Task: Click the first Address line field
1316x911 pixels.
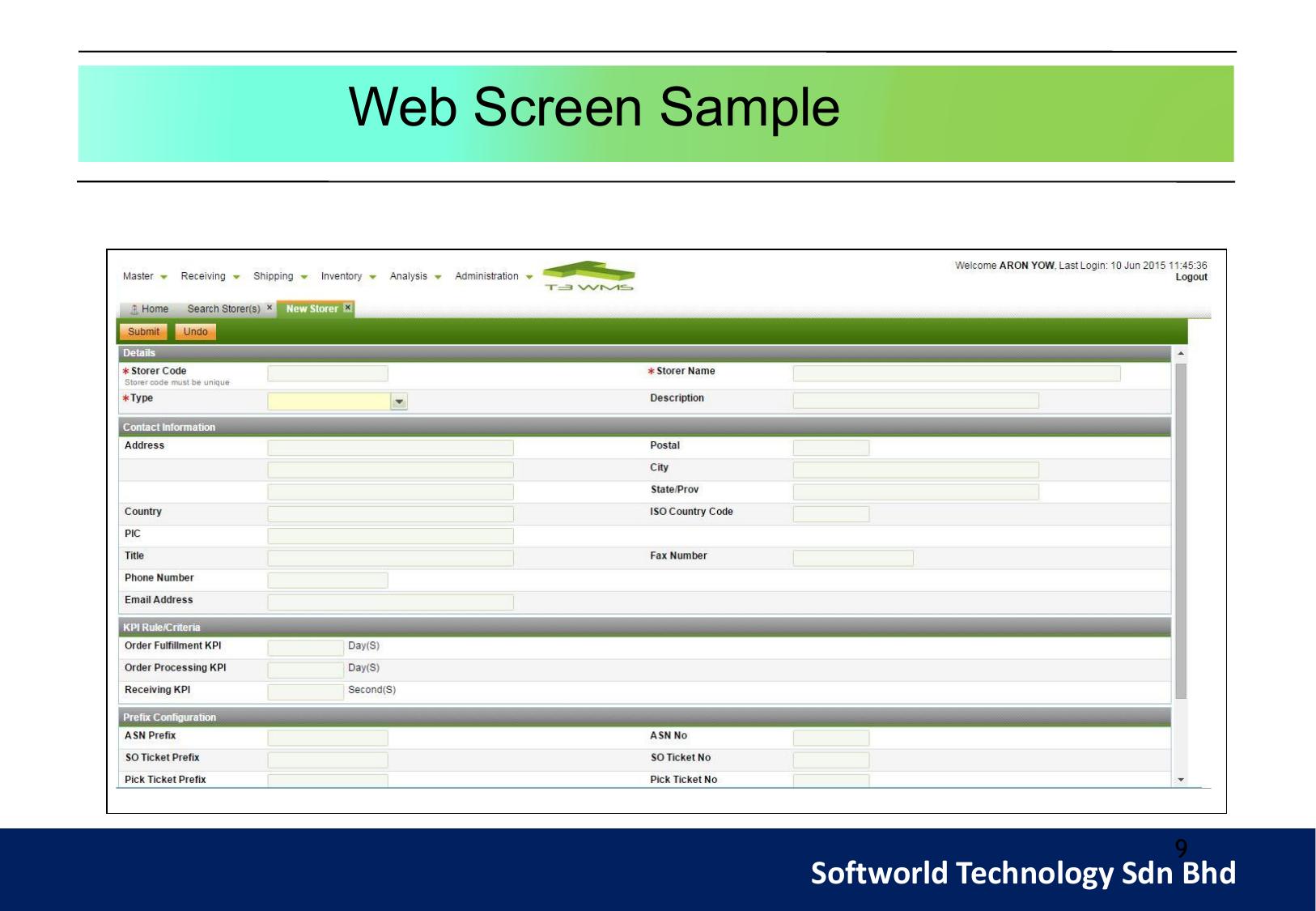Action: 390,448
